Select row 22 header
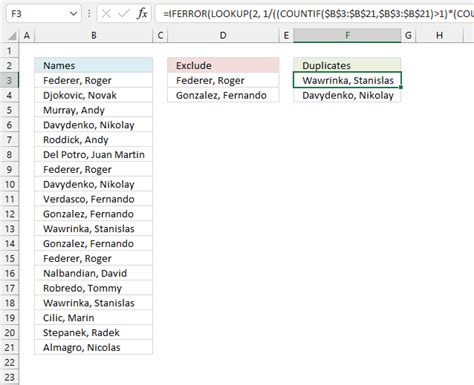Viewport: 474px width, 385px height. 9,362
